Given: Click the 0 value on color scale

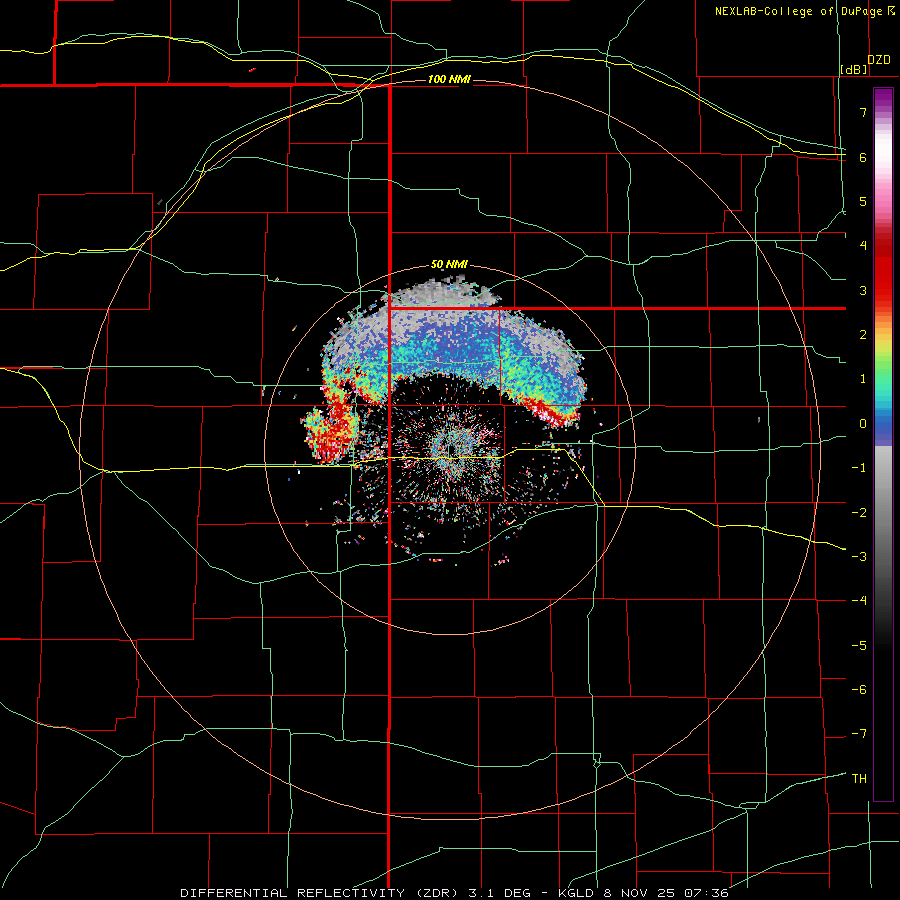Looking at the screenshot, I should coord(863,424).
